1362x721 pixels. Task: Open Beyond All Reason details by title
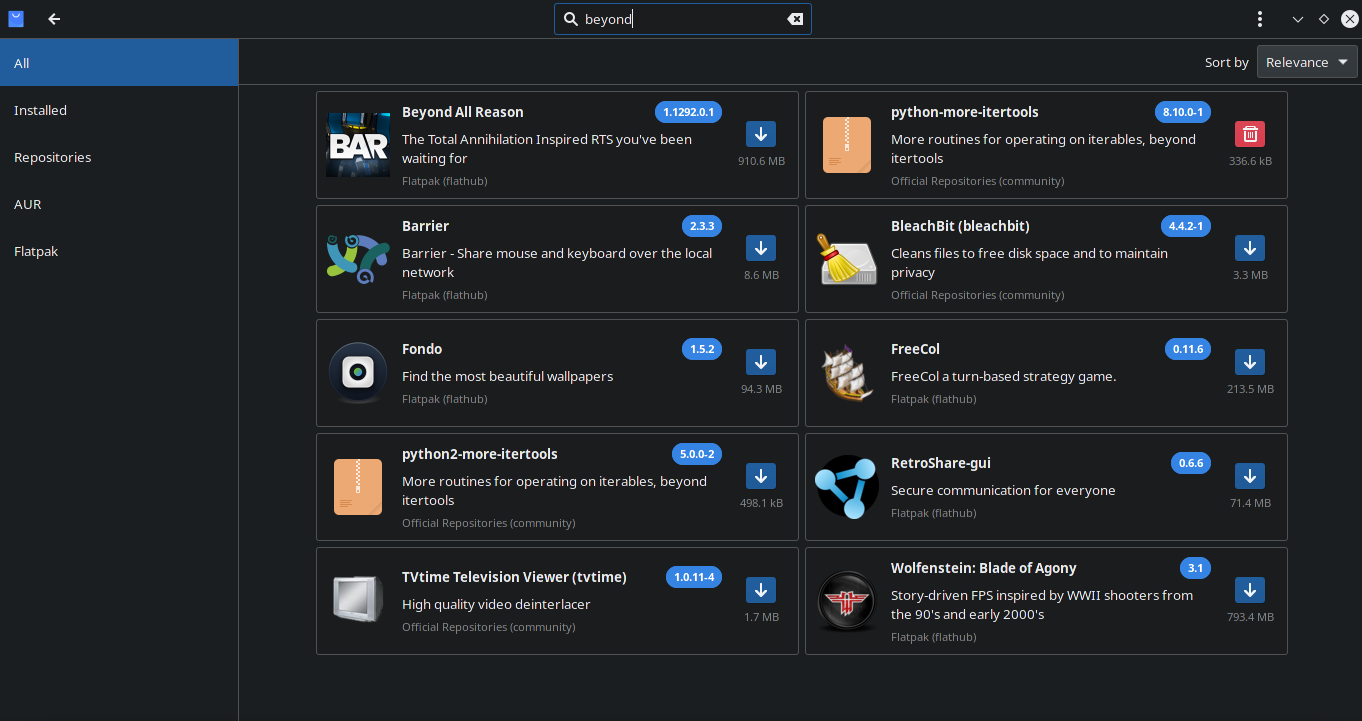tap(462, 112)
